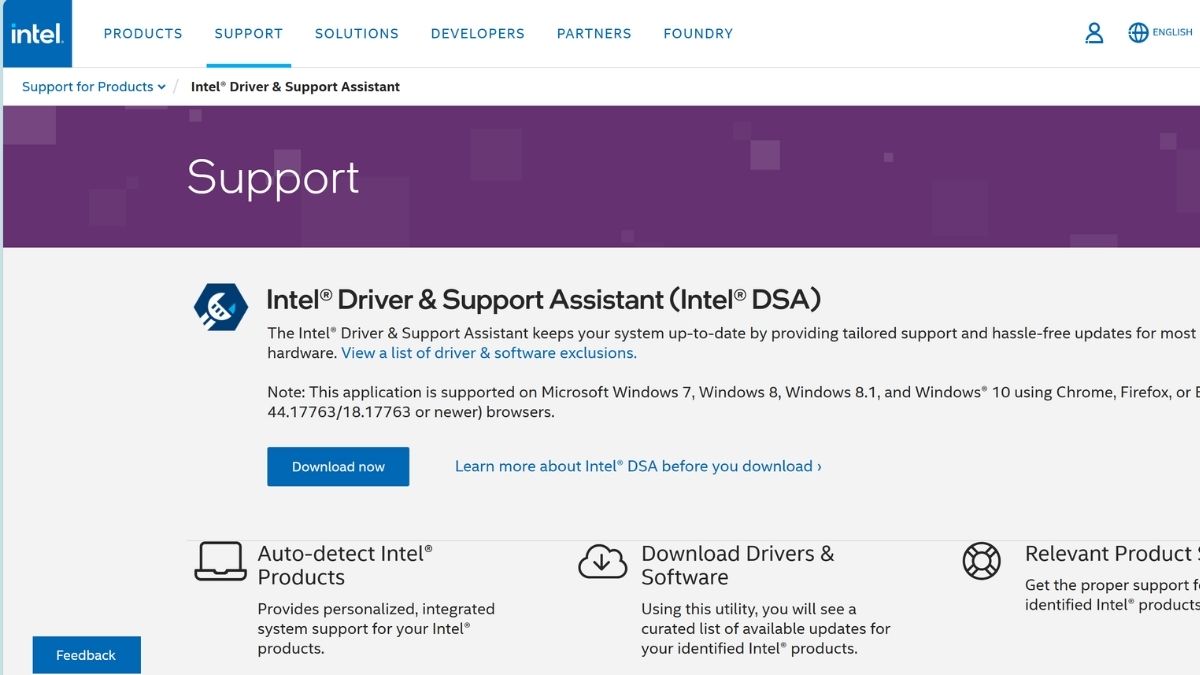Open the user account icon
The image size is (1200, 675).
(1094, 33)
